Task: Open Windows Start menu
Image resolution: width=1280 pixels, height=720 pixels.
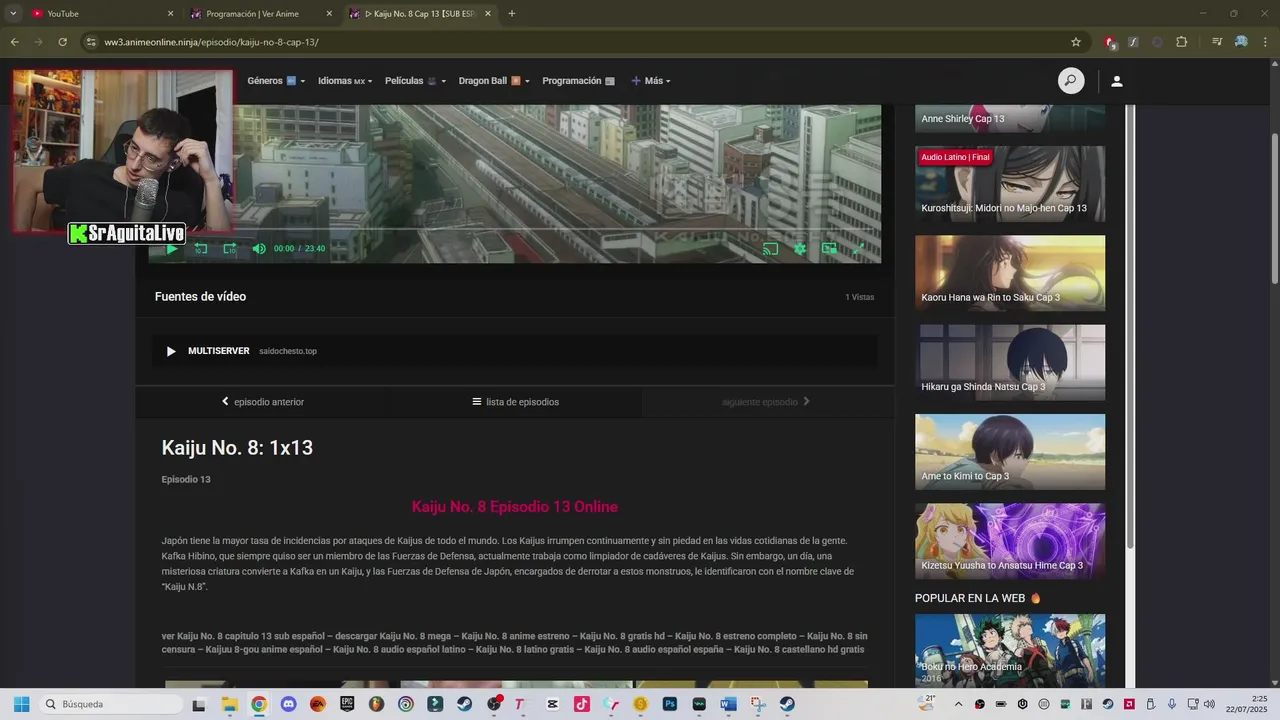Action: point(21,704)
